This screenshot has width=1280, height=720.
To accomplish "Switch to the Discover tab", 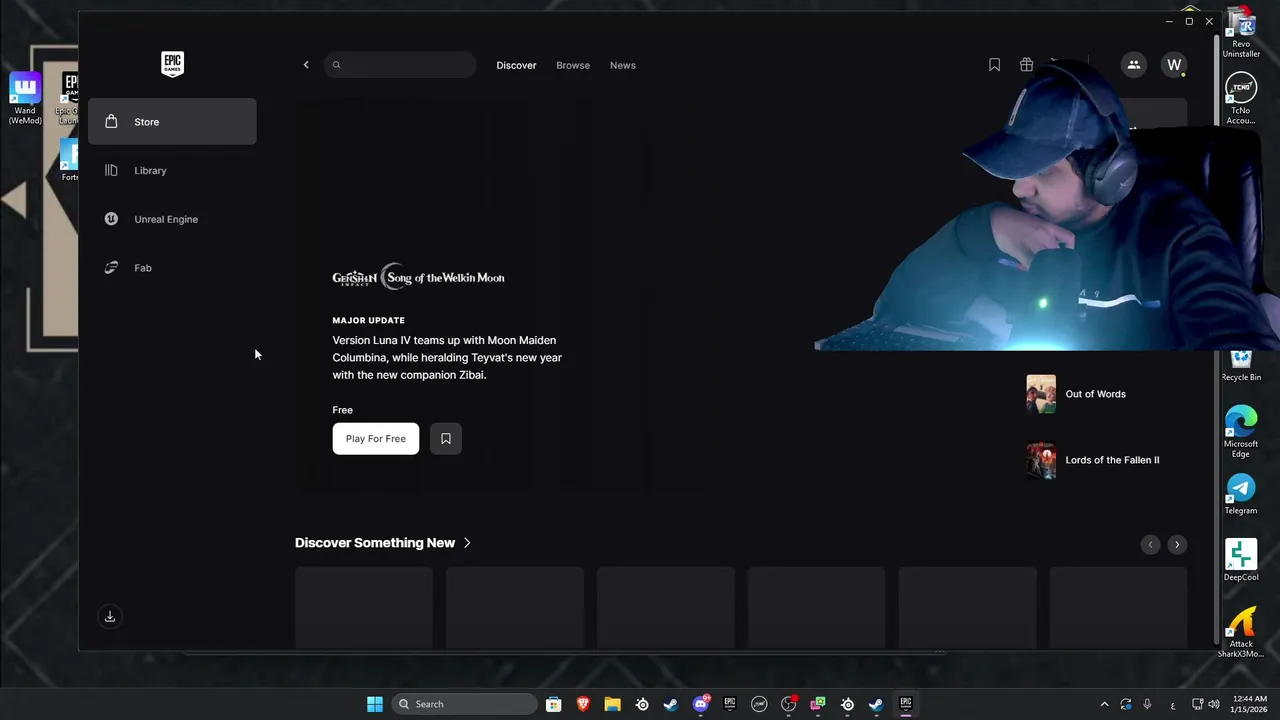I will coord(516,65).
